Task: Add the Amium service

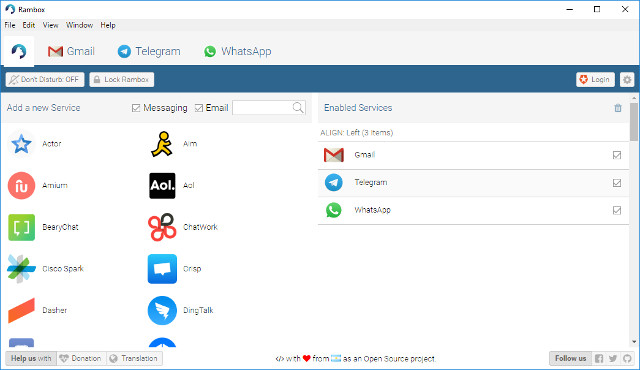Action: [x=21, y=185]
